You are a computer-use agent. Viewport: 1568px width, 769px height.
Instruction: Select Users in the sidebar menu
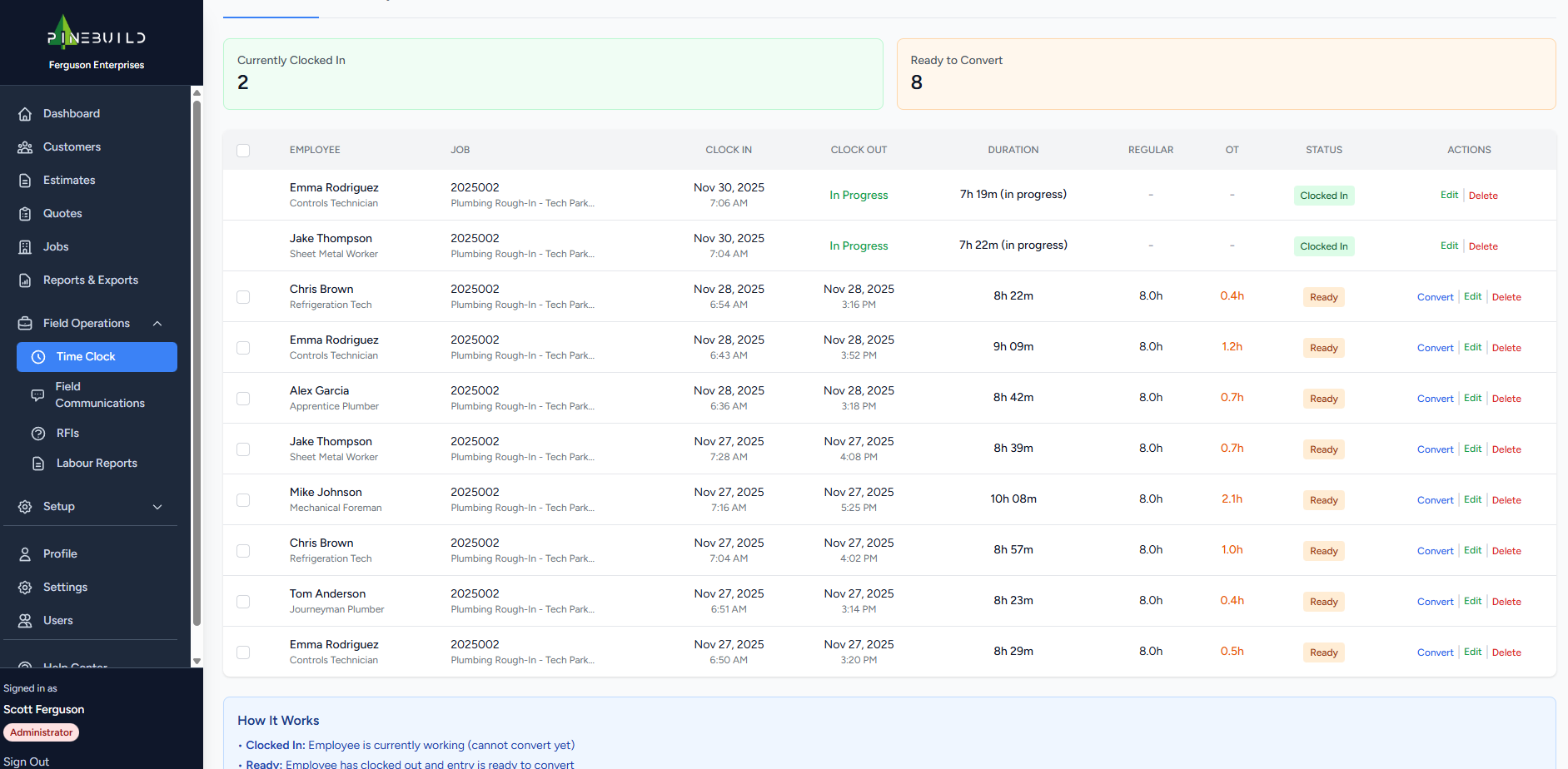coord(57,620)
